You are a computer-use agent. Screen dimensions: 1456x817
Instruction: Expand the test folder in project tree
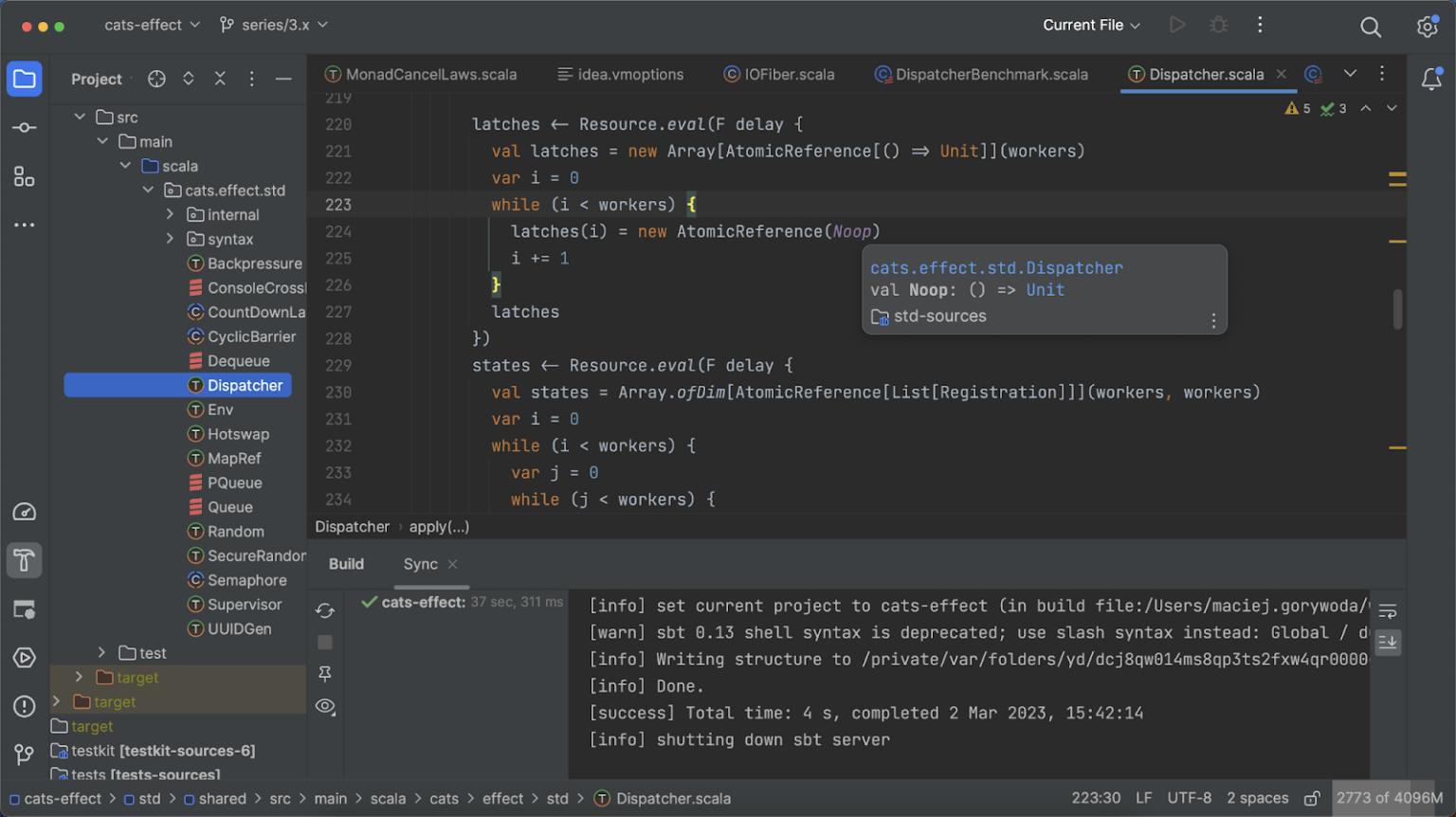tap(102, 652)
